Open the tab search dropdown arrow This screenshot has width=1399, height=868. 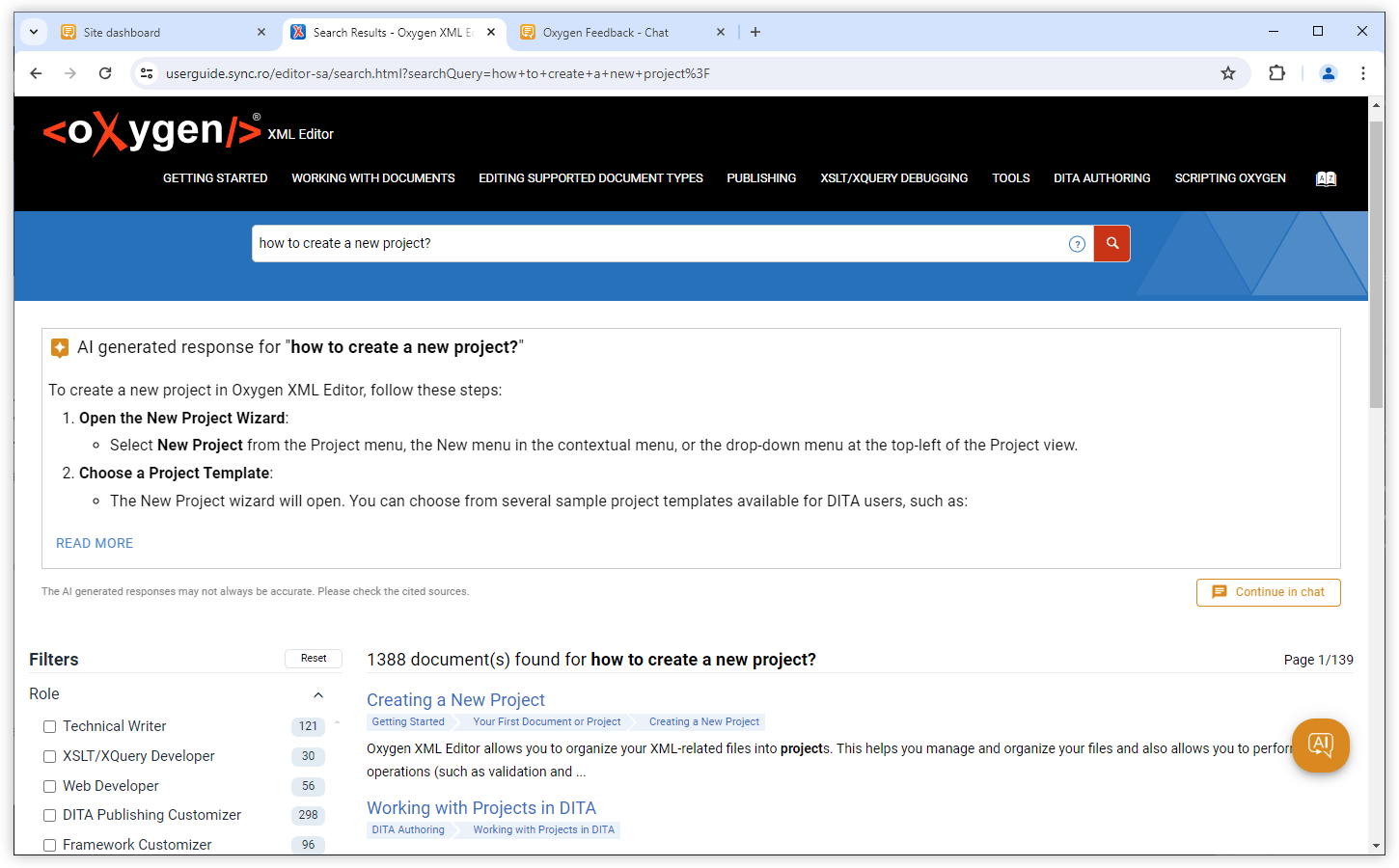34,32
